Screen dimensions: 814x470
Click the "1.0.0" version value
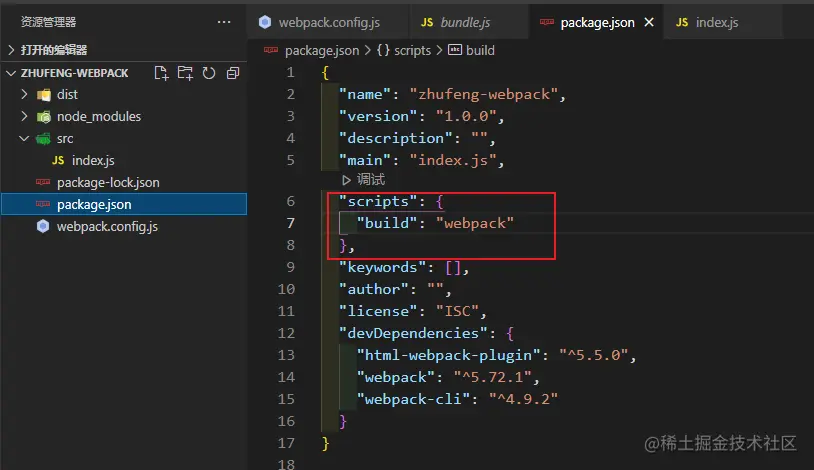(x=465, y=116)
